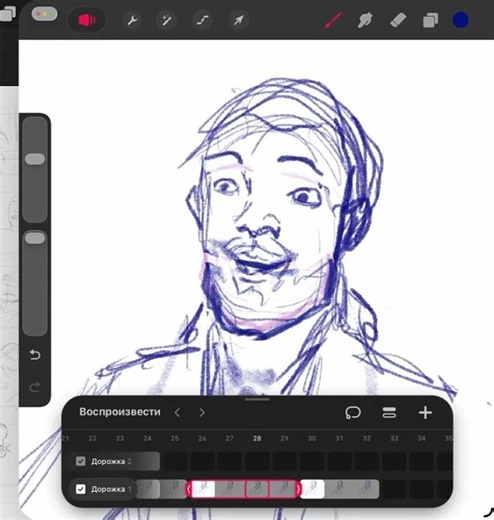Click the brush opacity slider handle
The height and width of the screenshot is (520, 494).
click(35, 238)
